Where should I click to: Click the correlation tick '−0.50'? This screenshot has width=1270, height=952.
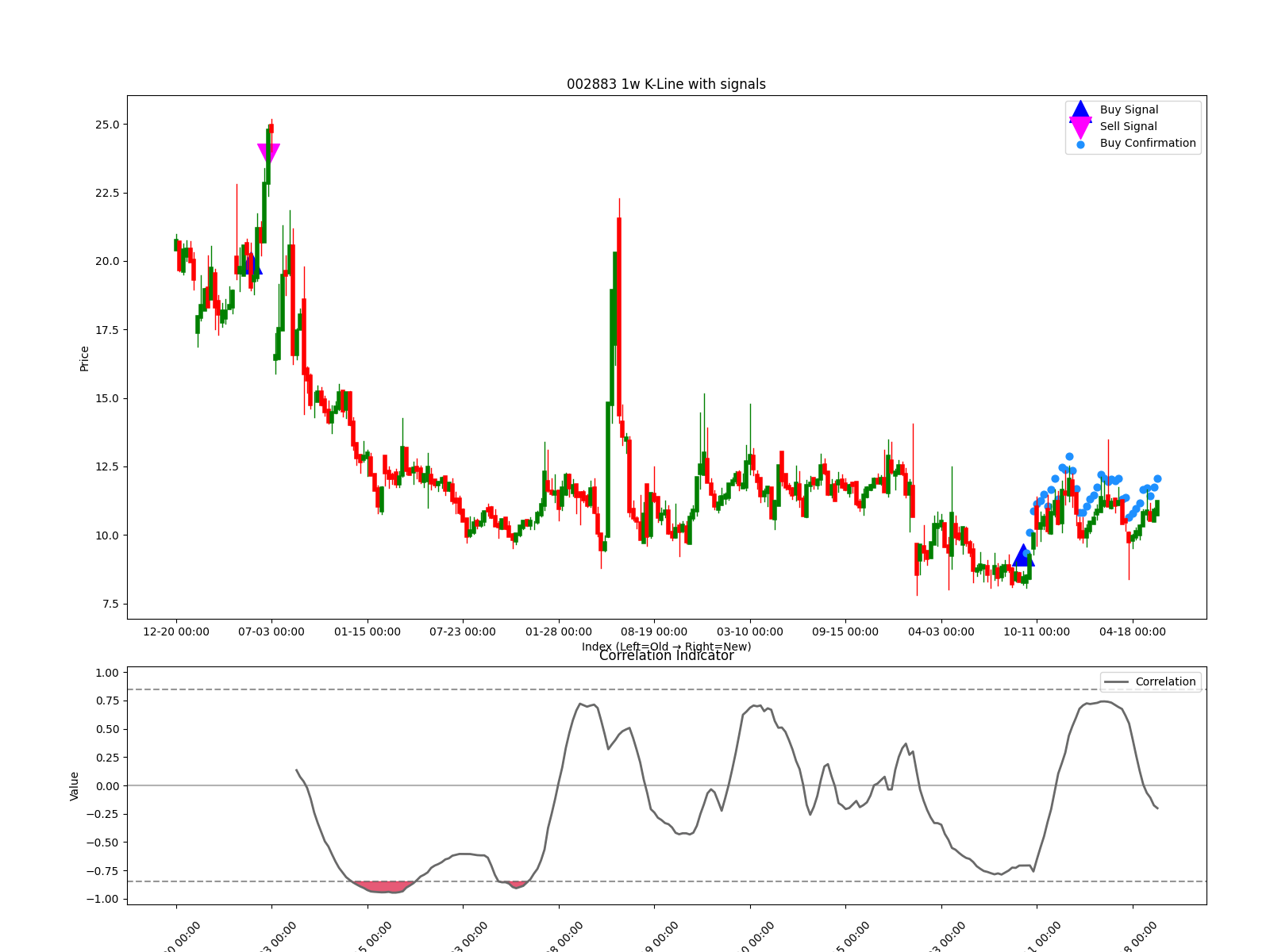(x=103, y=843)
